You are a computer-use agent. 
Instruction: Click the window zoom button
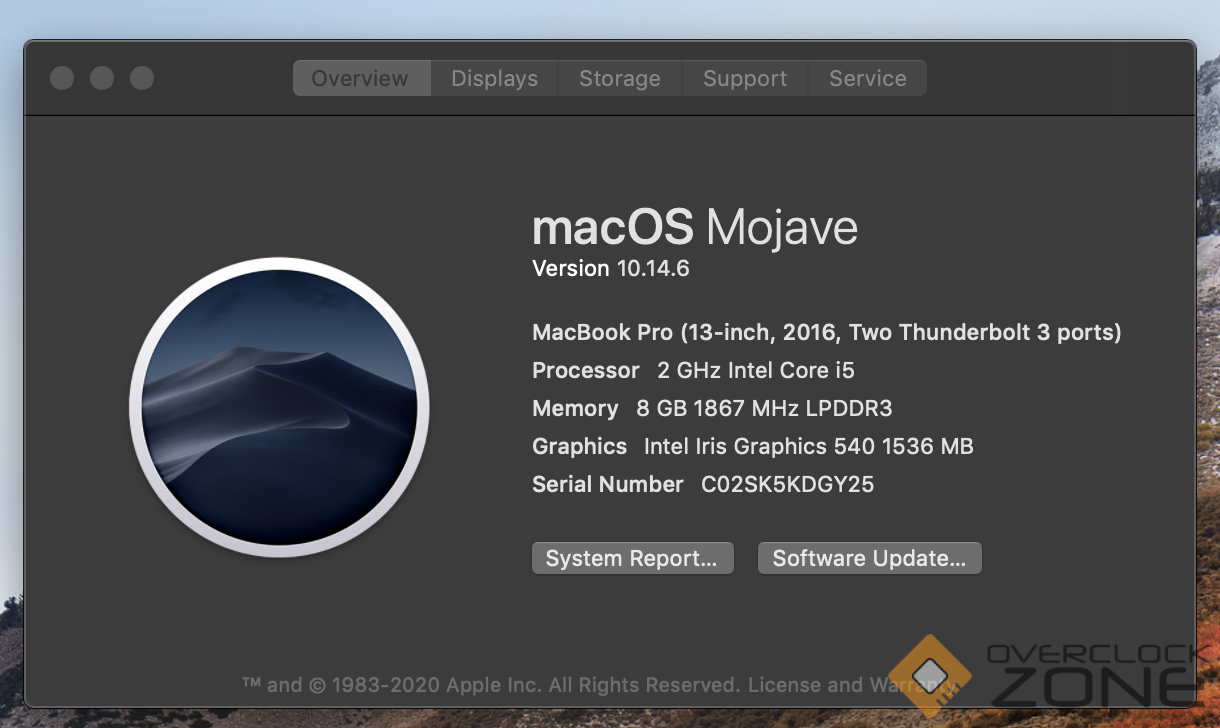pos(142,78)
